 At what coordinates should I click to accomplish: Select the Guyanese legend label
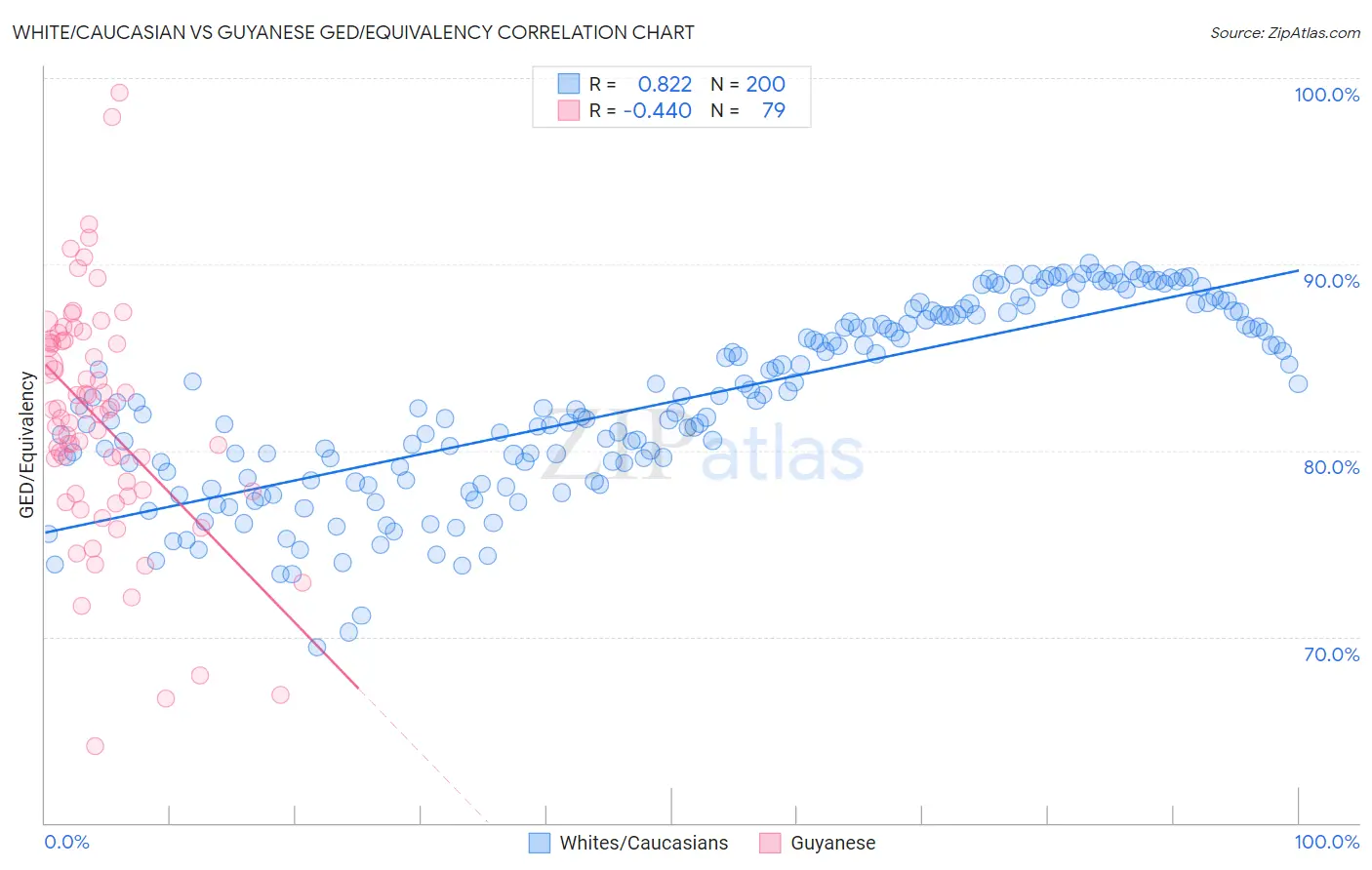tap(833, 843)
